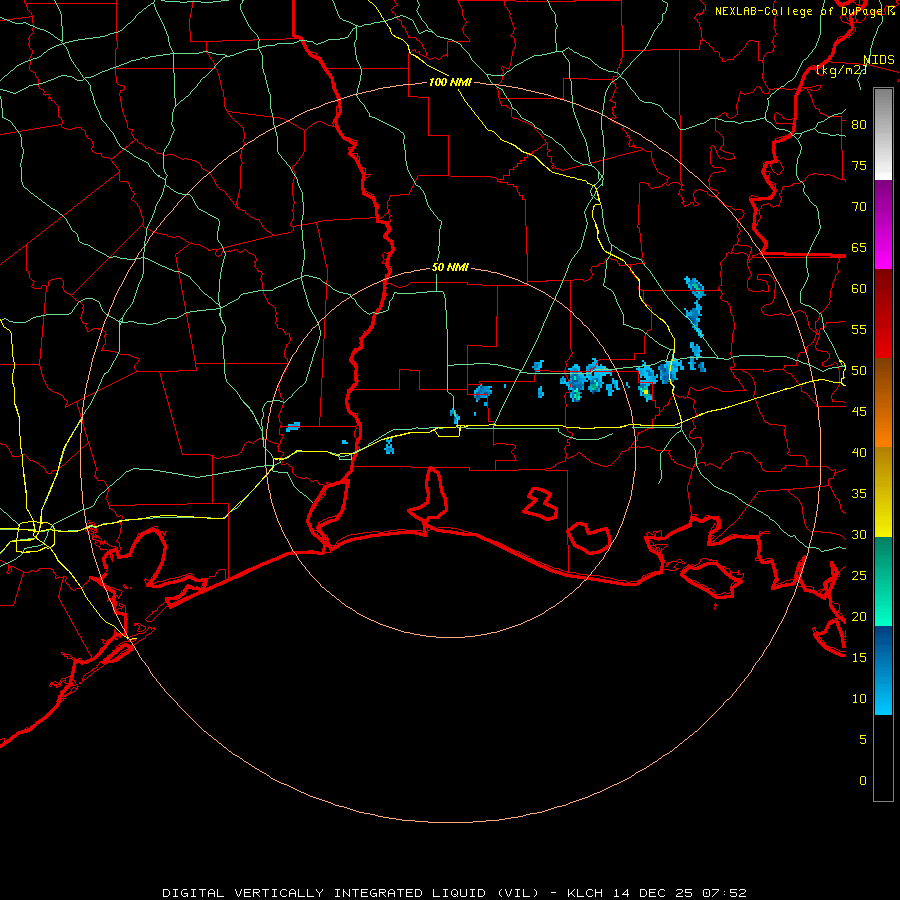Click the 10 value on the color scale
900x900 pixels.
[x=859, y=699]
